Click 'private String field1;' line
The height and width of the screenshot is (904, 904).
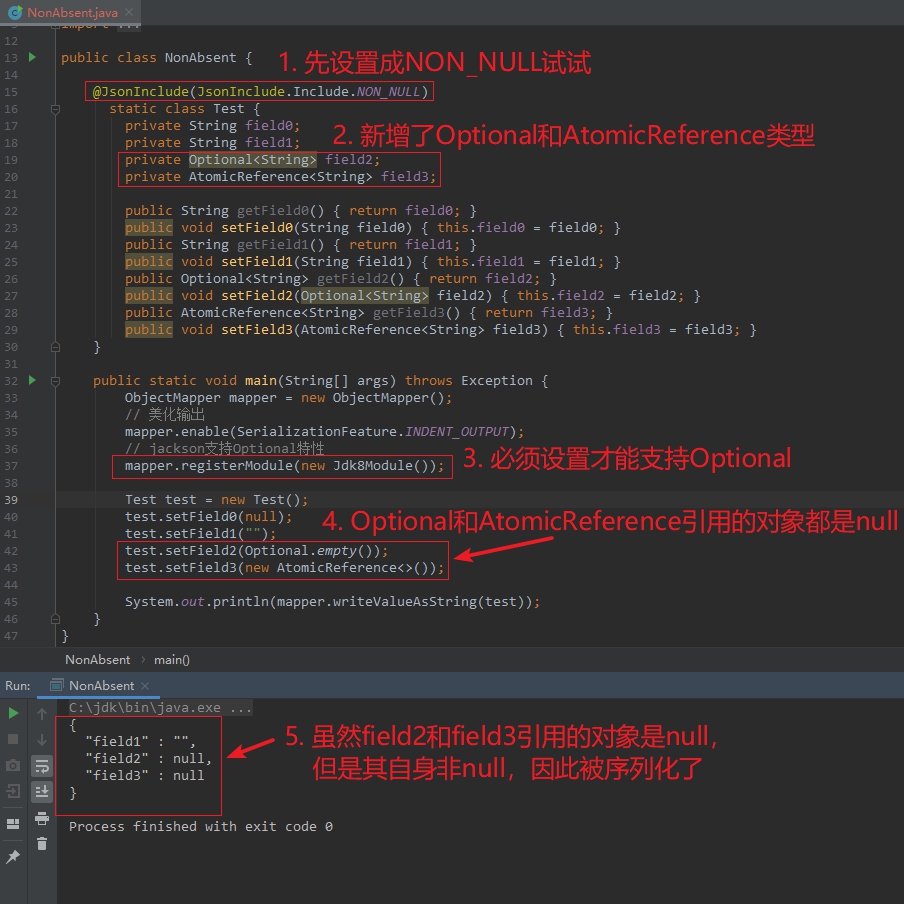click(212, 142)
